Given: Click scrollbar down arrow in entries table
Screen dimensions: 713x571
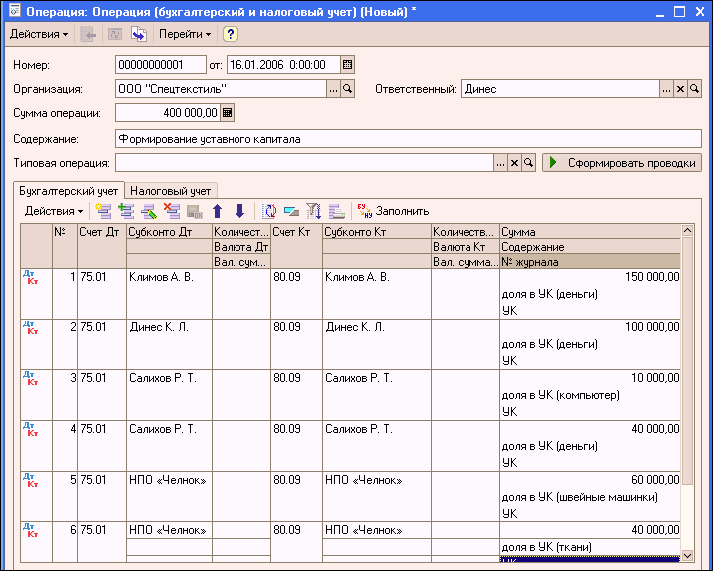Looking at the screenshot, I should pyautogui.click(x=687, y=554).
